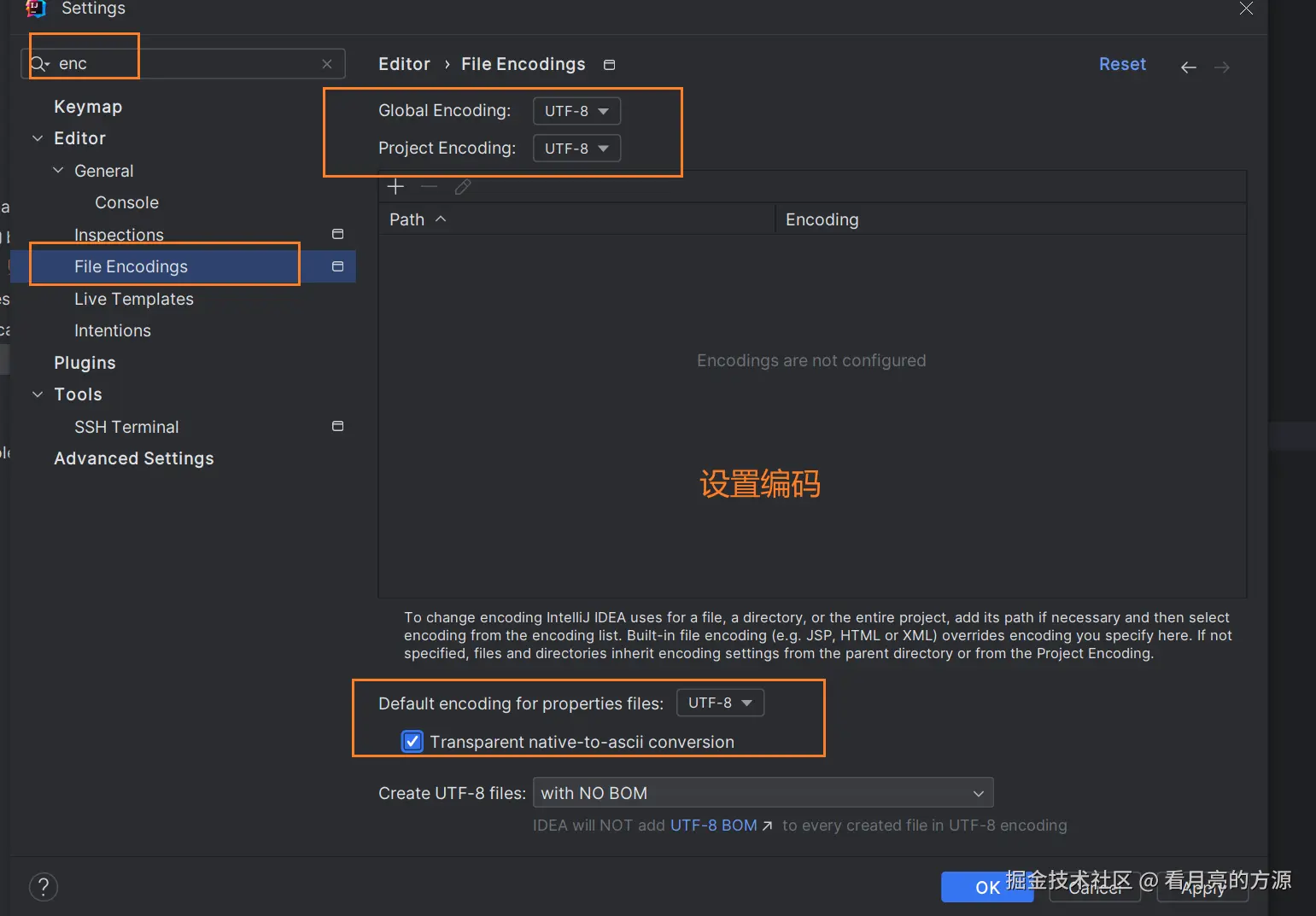Screen dimensions: 1316x916
Task: Click the OK button
Action: tap(987, 887)
